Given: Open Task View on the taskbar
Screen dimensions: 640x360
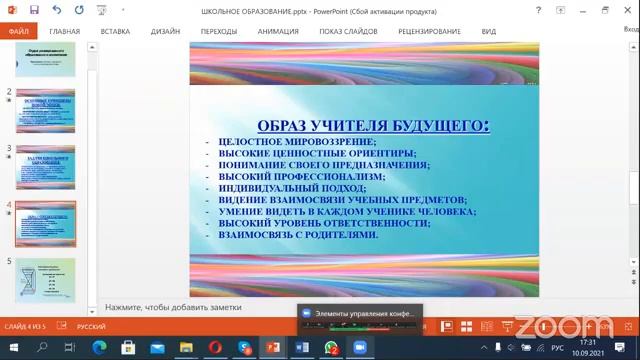Looking at the screenshot, I should tap(70, 348).
